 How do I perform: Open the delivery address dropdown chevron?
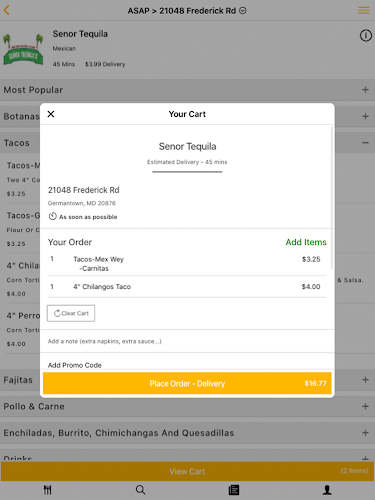[243, 11]
